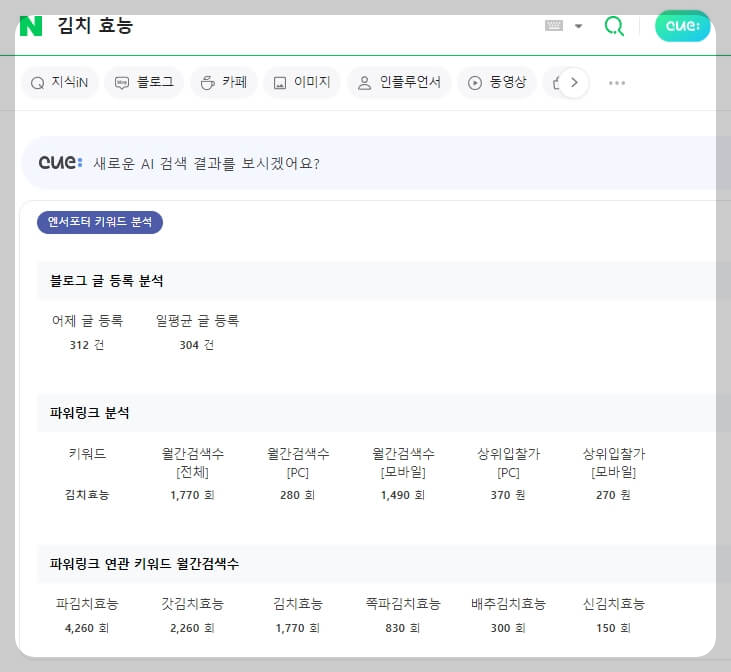Viewport: 731px width, 672px height.
Task: Click the 배추김치효능 related keyword
Action: tap(508, 604)
